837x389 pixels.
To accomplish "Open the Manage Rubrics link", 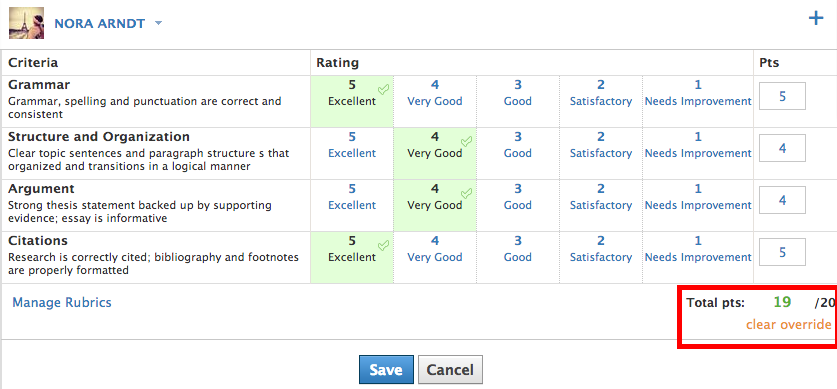I will click(62, 303).
